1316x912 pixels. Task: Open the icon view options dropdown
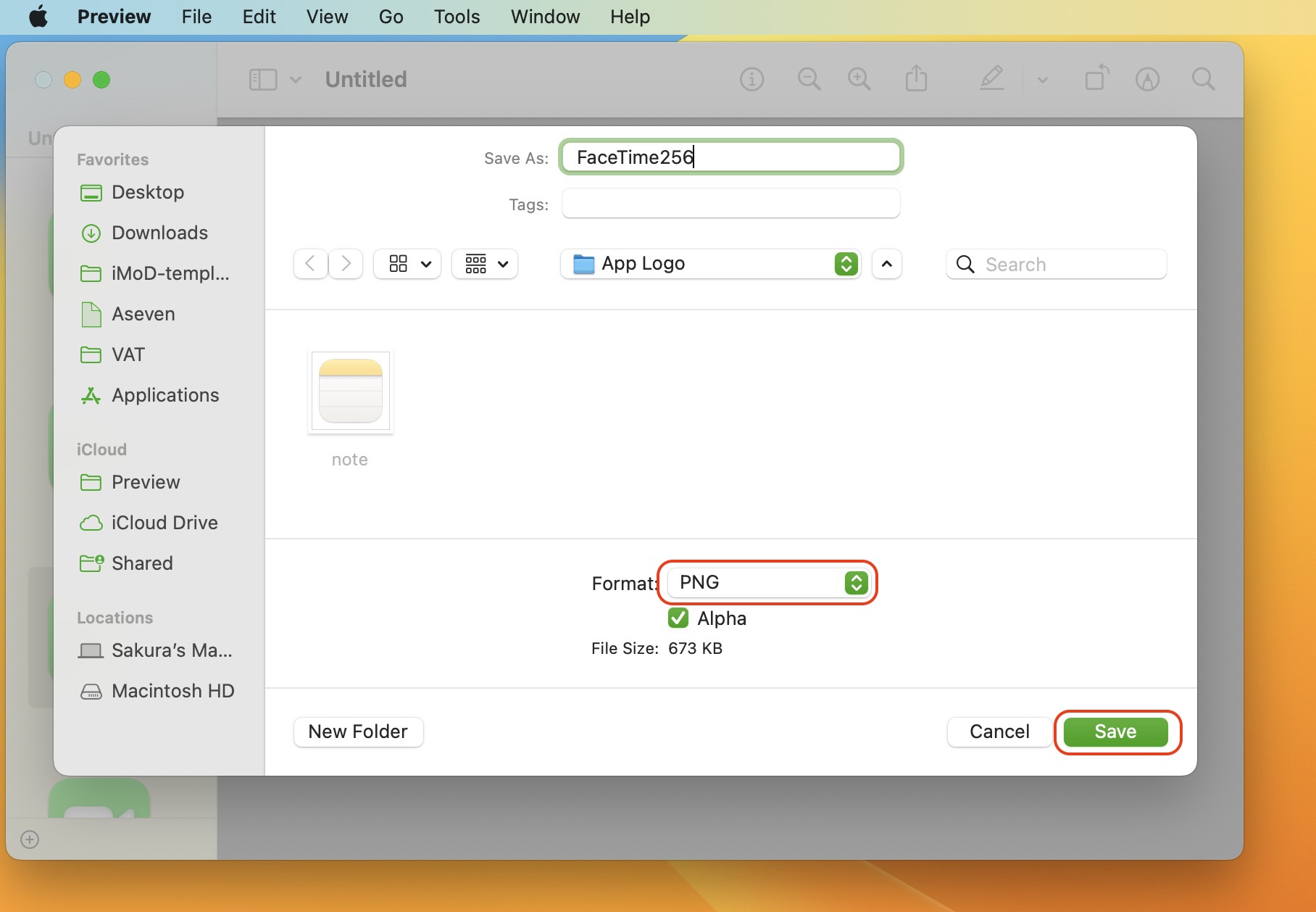[x=407, y=264]
